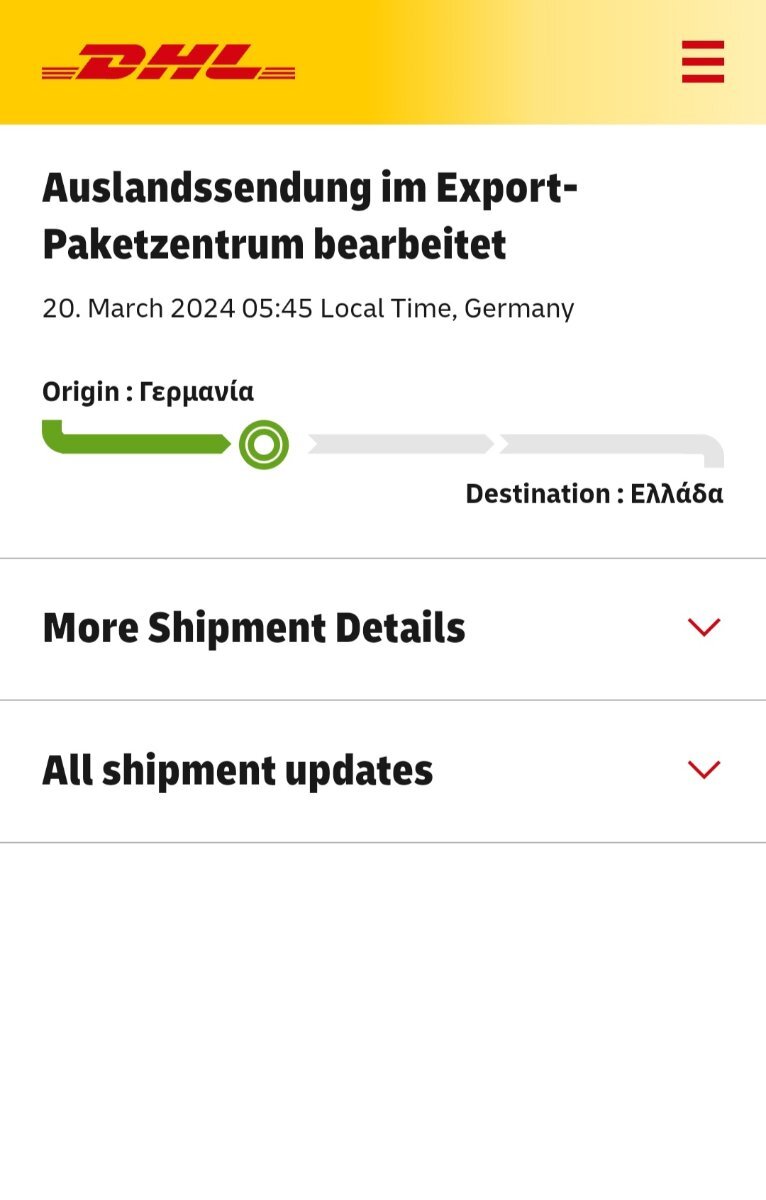The image size is (766, 1200).
Task: Click the last gray progress segment with curved end
Action: tap(612, 449)
